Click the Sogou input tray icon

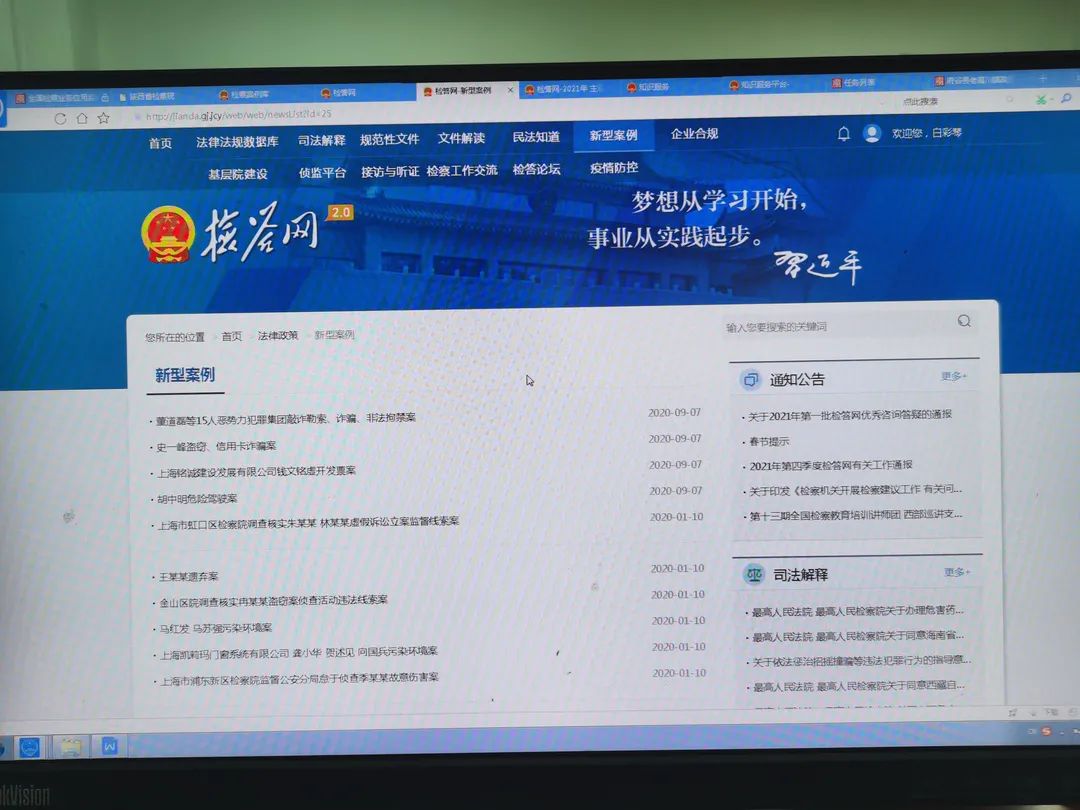[1046, 731]
